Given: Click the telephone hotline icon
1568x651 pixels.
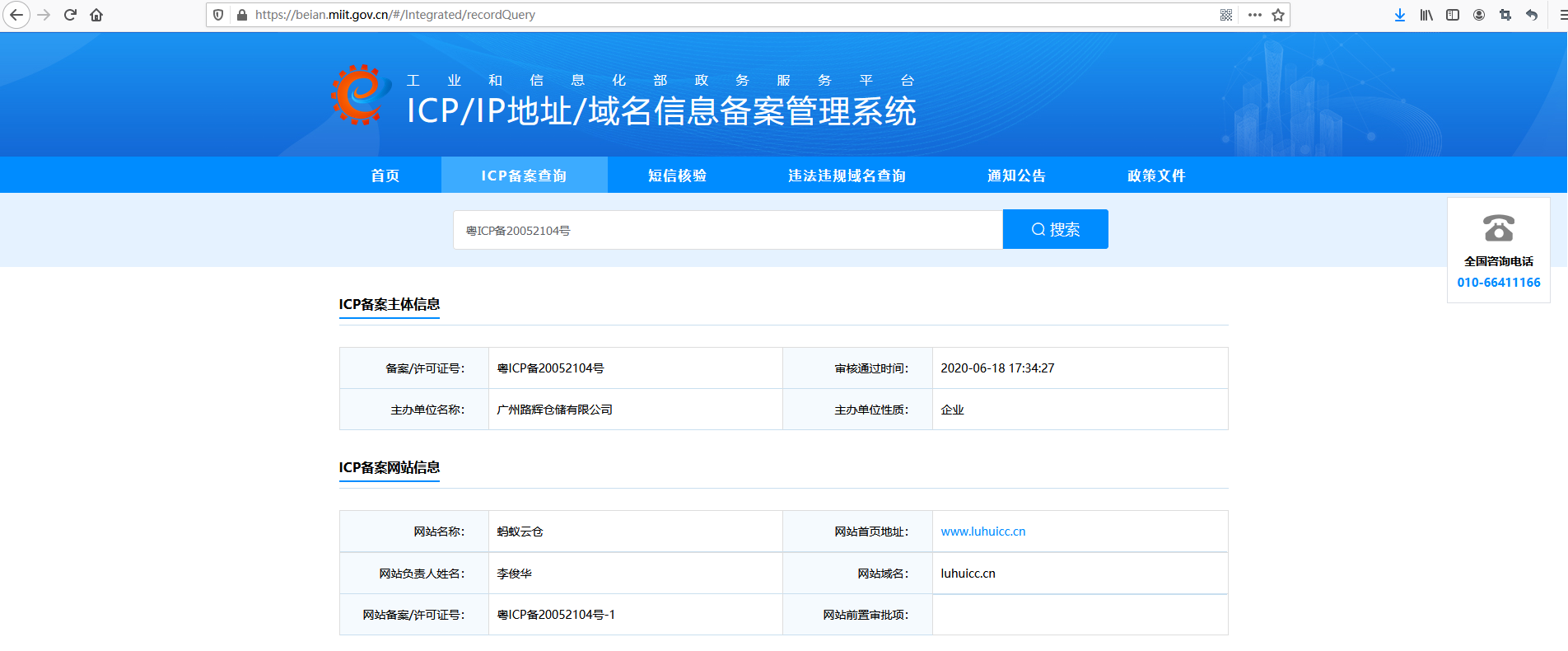Looking at the screenshot, I should [x=1499, y=228].
